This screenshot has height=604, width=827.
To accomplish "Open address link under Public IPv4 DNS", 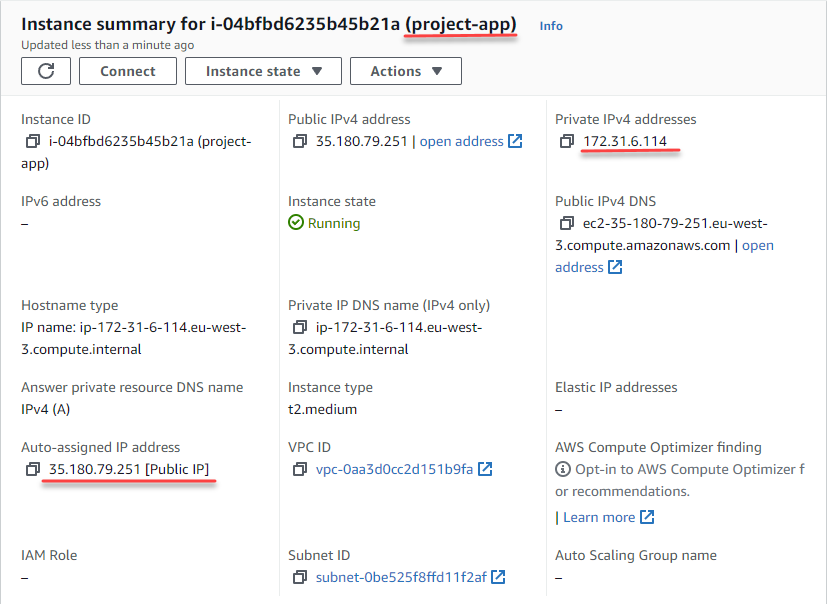I will click(x=588, y=267).
